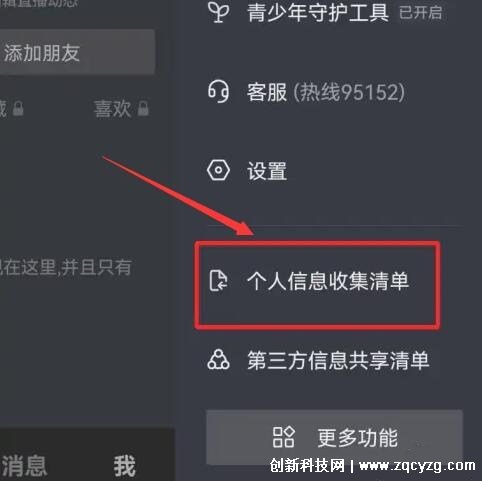
Task: Tap the document icon beside 个人信息收集清单
Action: [218, 281]
